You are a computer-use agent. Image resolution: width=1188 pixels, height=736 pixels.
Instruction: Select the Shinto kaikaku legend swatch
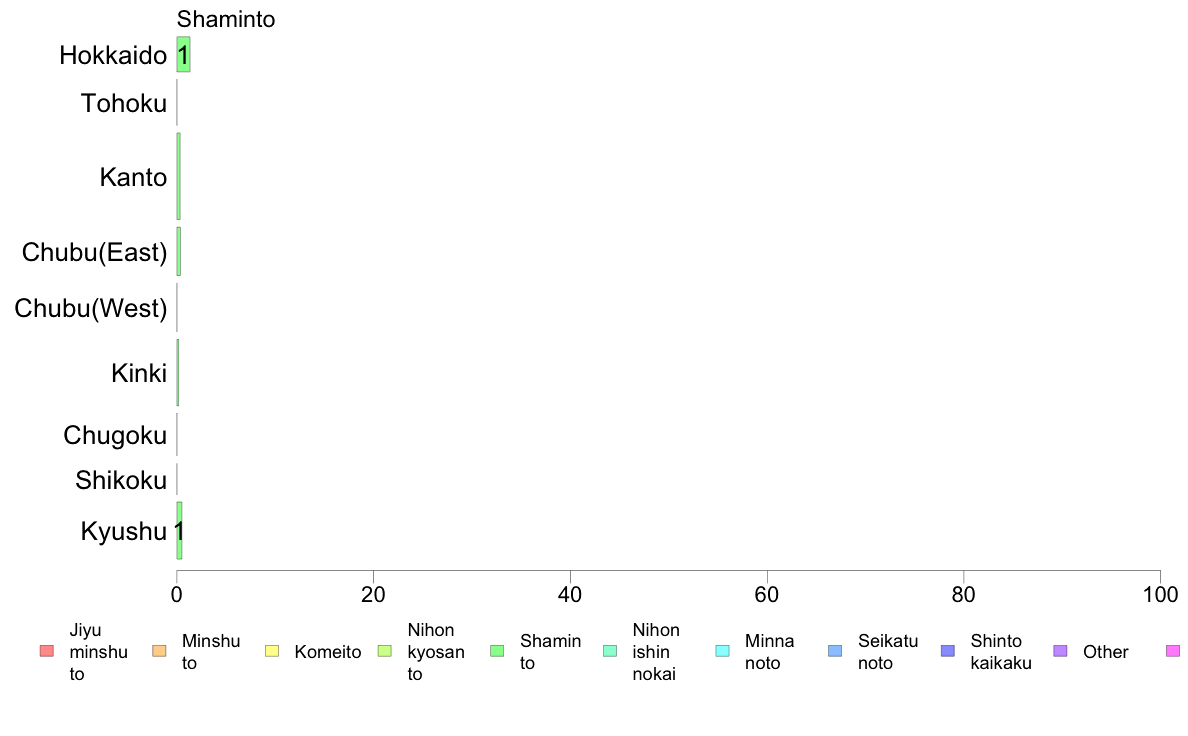click(948, 651)
